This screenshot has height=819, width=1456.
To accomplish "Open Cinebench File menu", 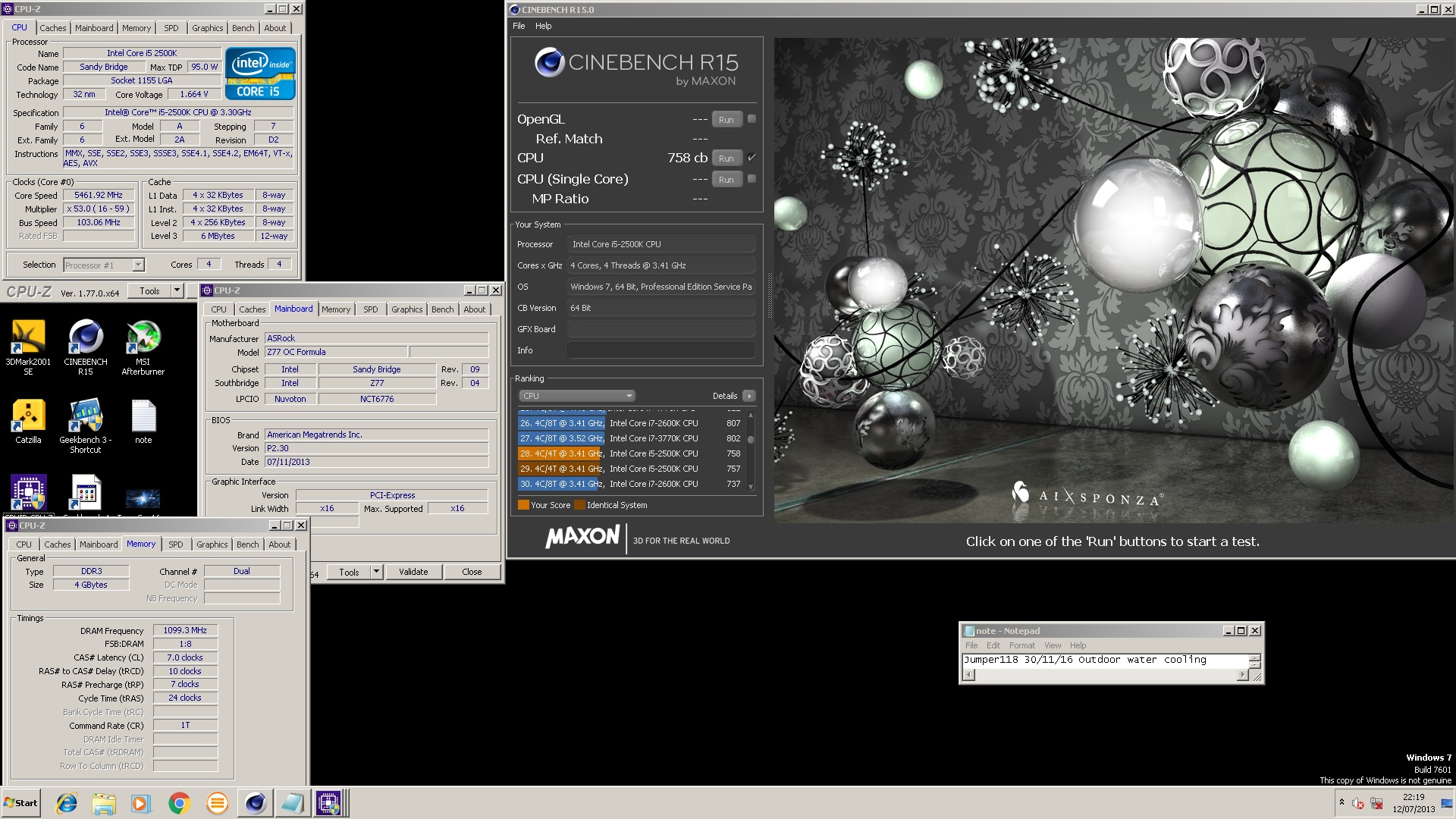I will coord(519,26).
